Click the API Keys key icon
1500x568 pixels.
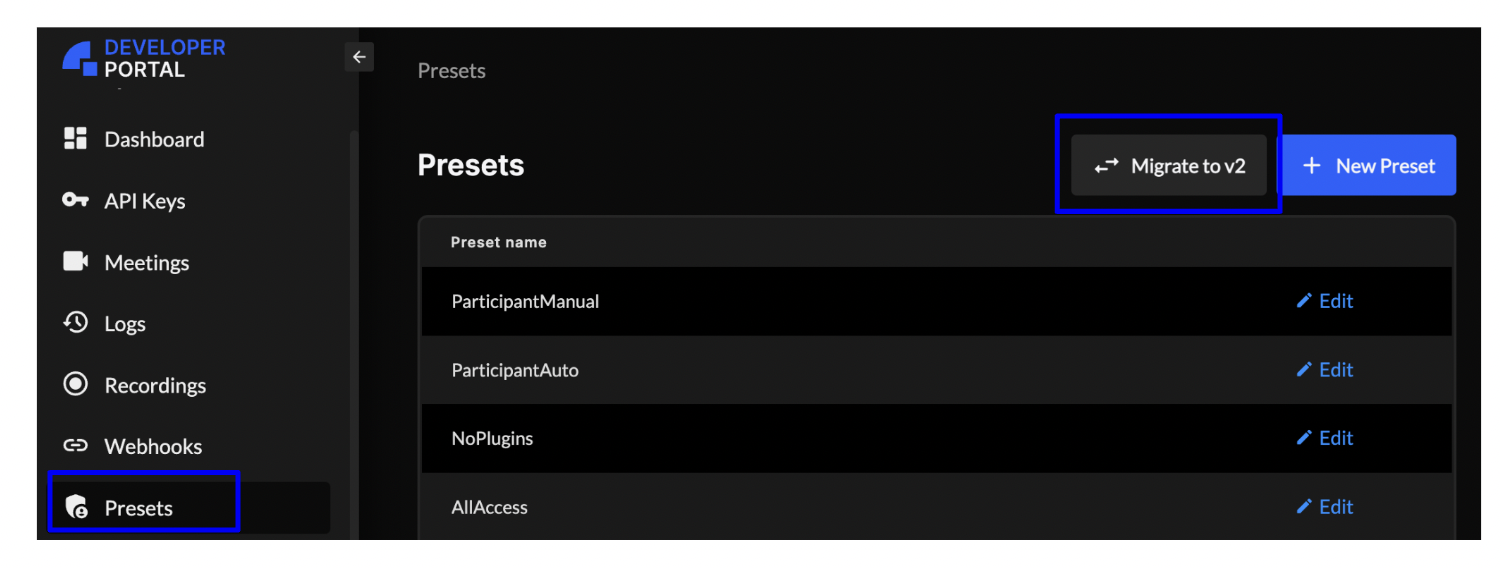75,200
